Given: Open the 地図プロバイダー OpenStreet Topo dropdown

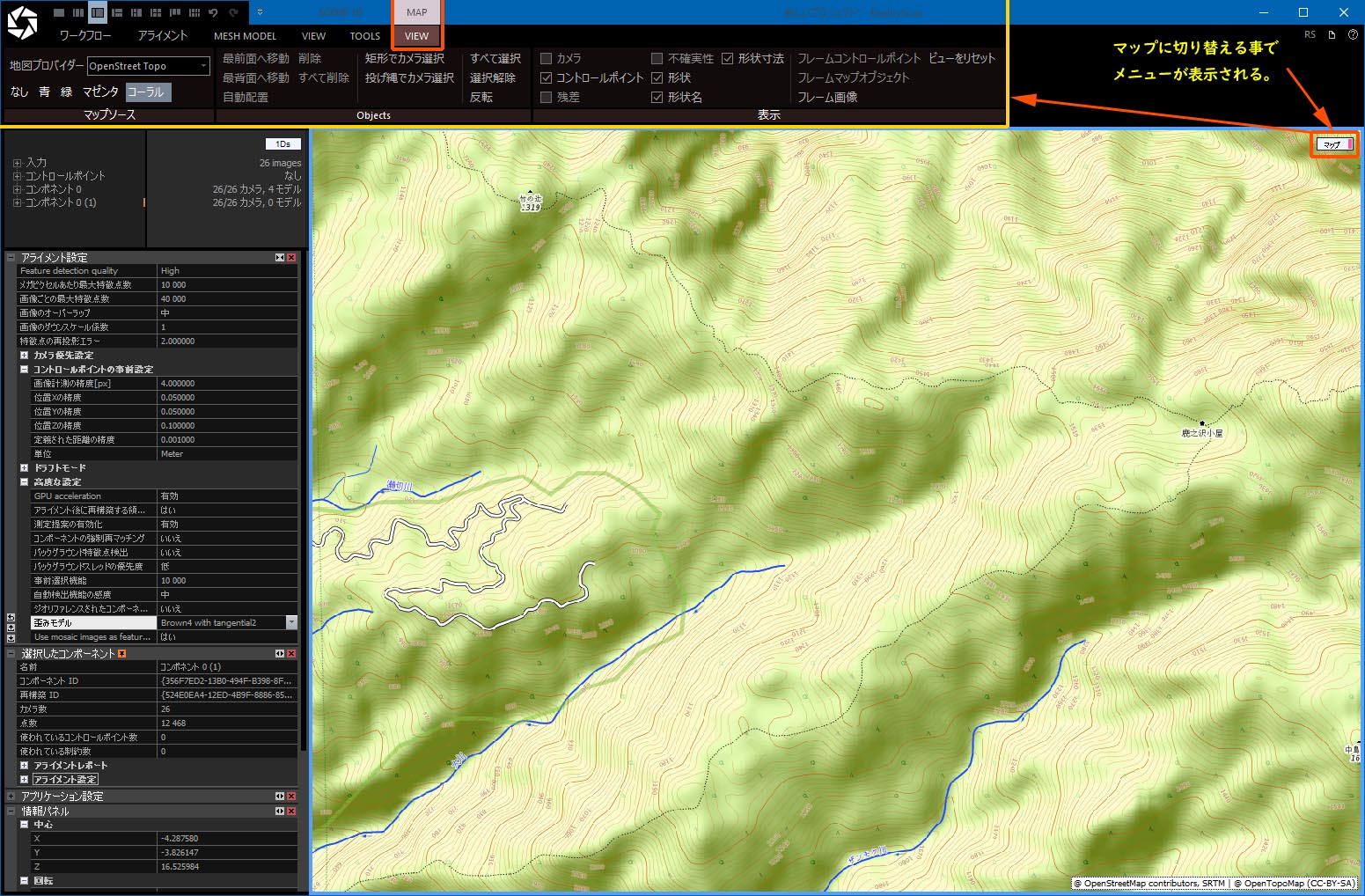Looking at the screenshot, I should pos(204,66).
